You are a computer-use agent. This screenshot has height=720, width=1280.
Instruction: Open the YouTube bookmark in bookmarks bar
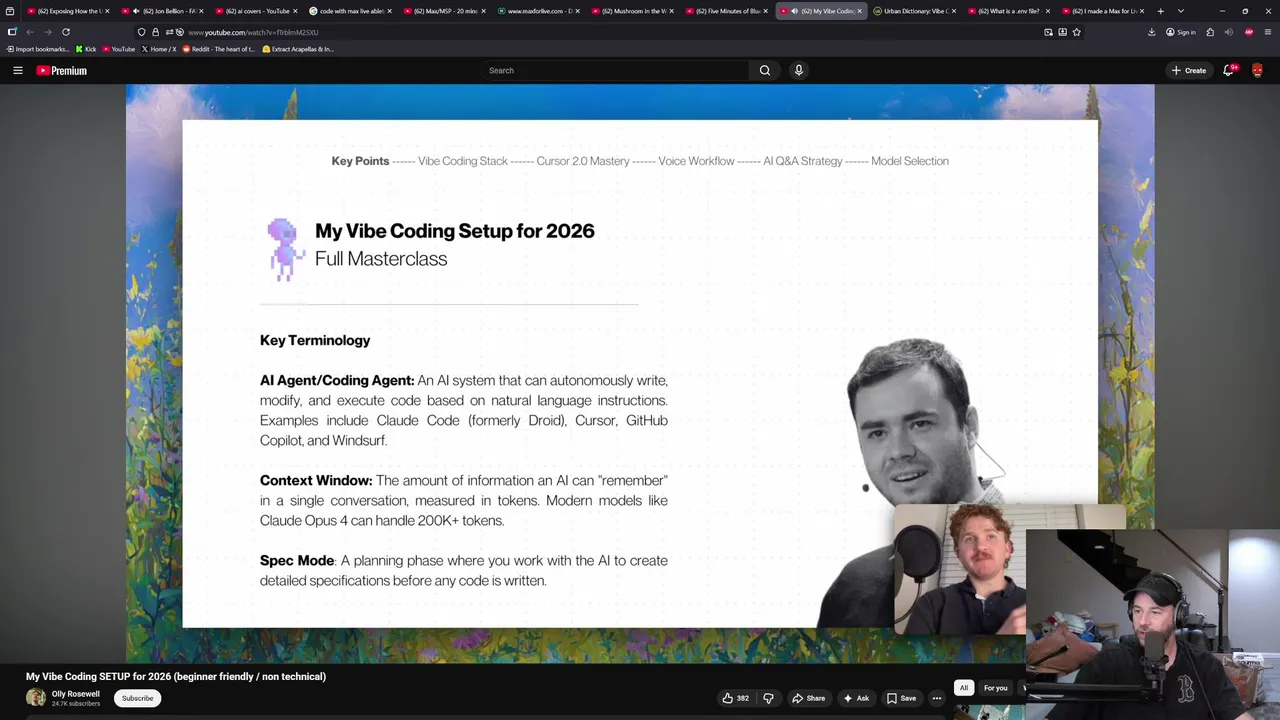coord(118,49)
